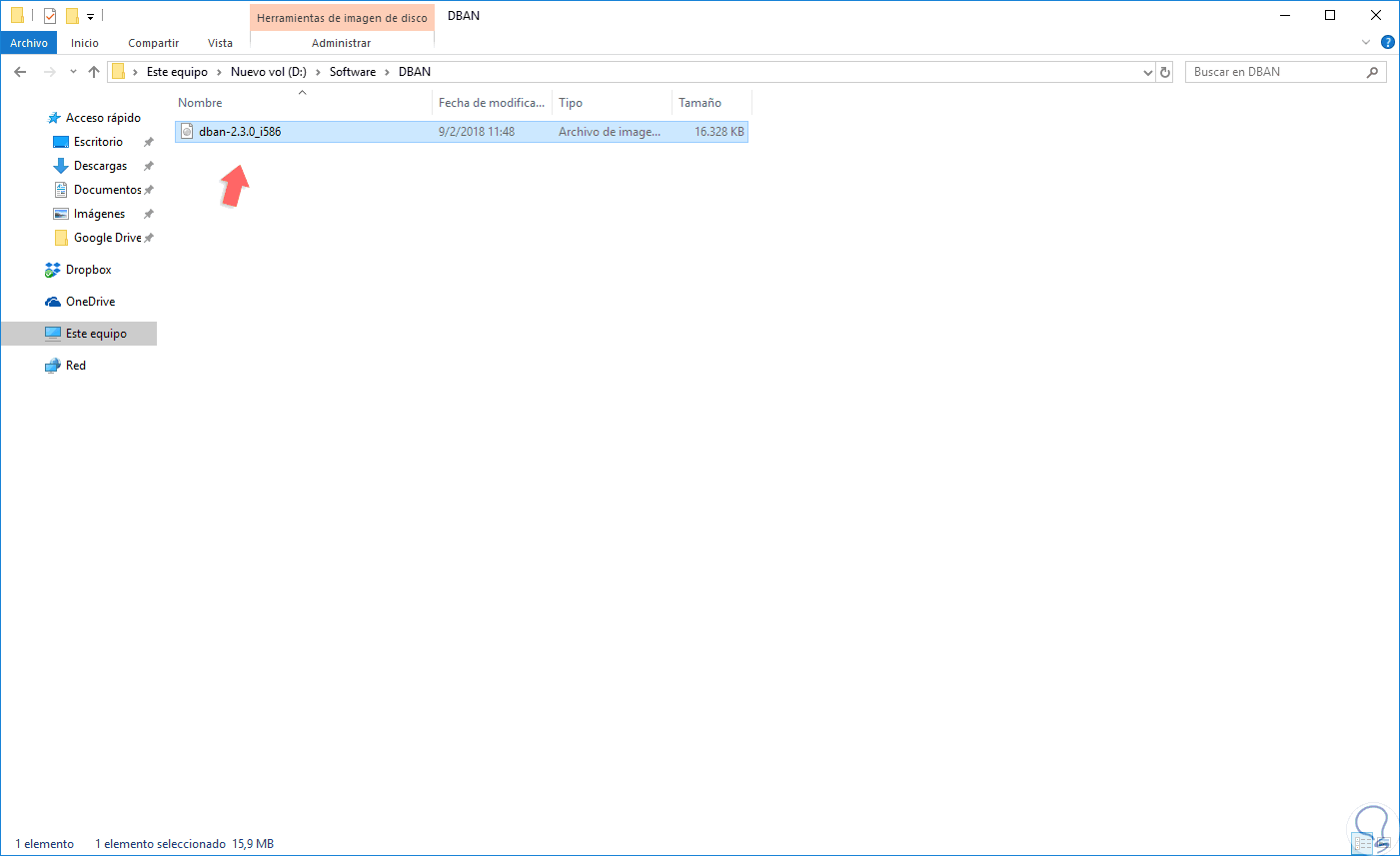Click the date 9/2/2018 11:48

click(477, 132)
